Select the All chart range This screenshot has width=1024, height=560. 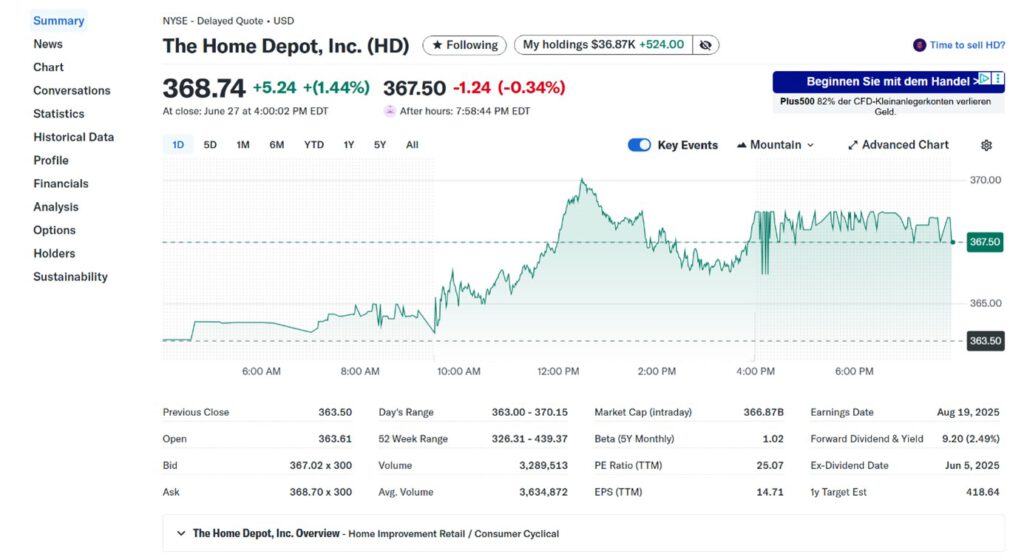click(412, 145)
